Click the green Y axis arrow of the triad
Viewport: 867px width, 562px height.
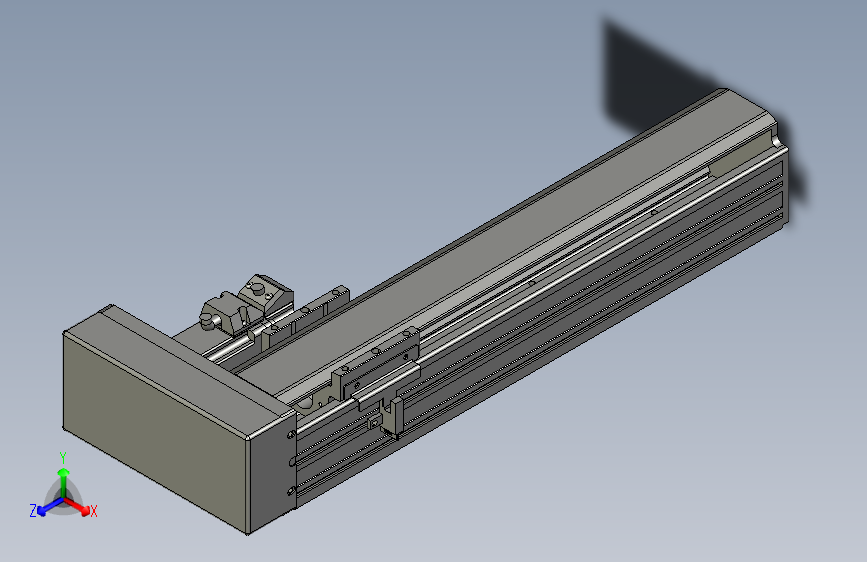(64, 483)
